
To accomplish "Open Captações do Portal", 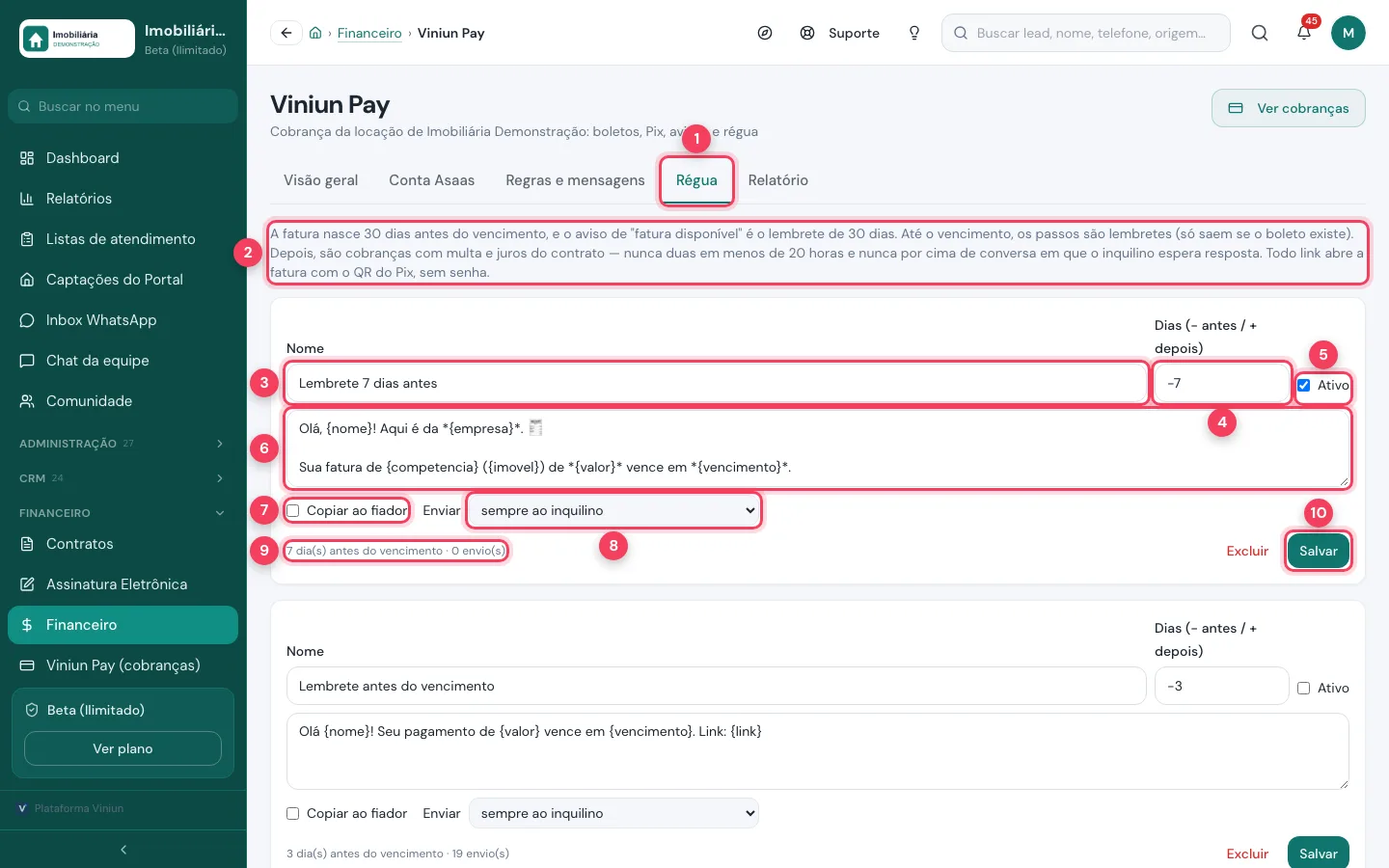I will (x=123, y=280).
